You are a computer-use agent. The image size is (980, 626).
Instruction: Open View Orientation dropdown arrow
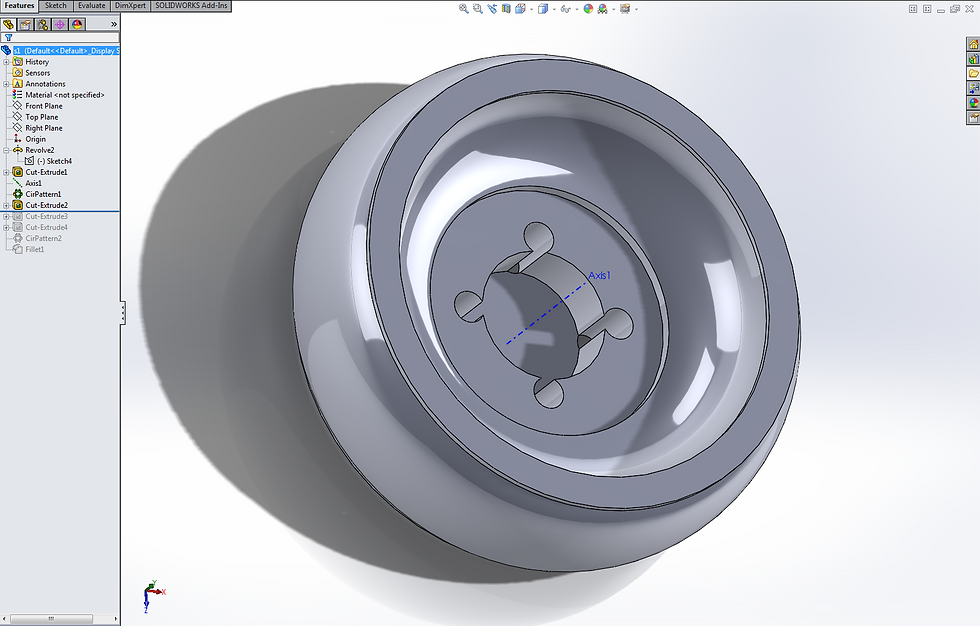[x=531, y=9]
